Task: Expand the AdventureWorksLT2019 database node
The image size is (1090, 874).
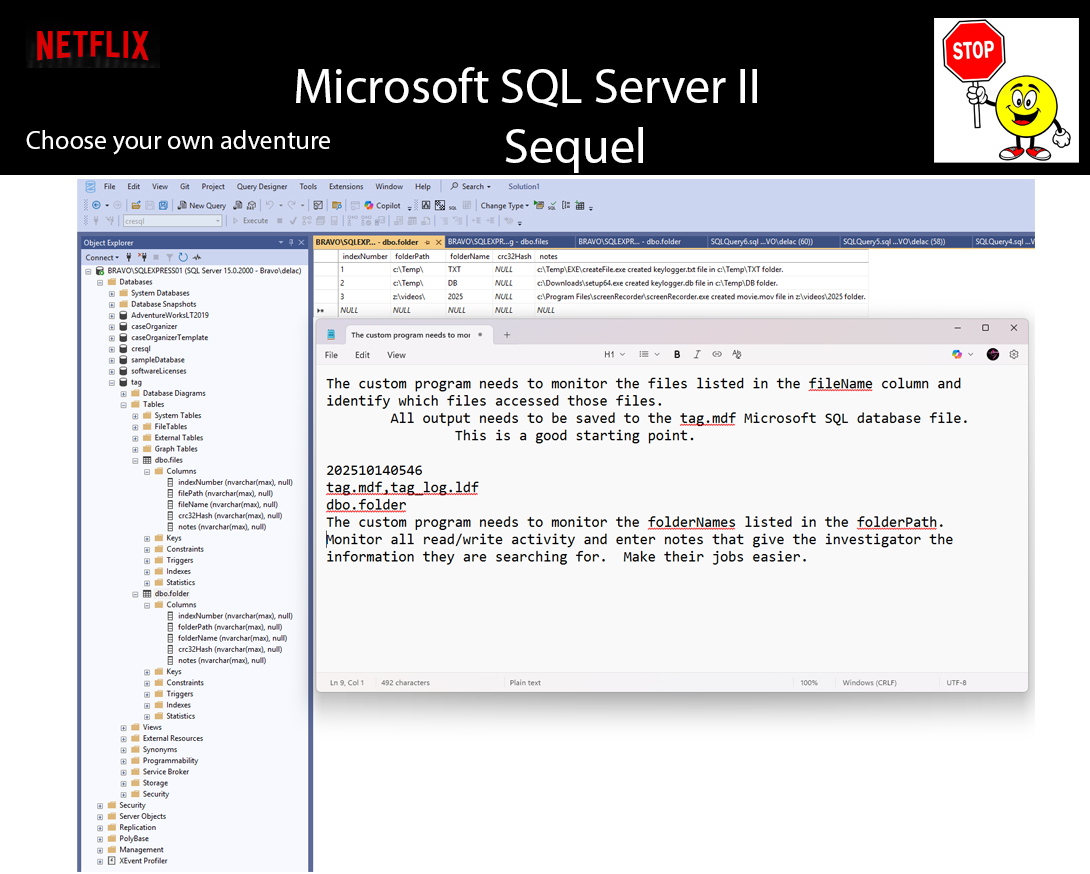Action: point(111,315)
